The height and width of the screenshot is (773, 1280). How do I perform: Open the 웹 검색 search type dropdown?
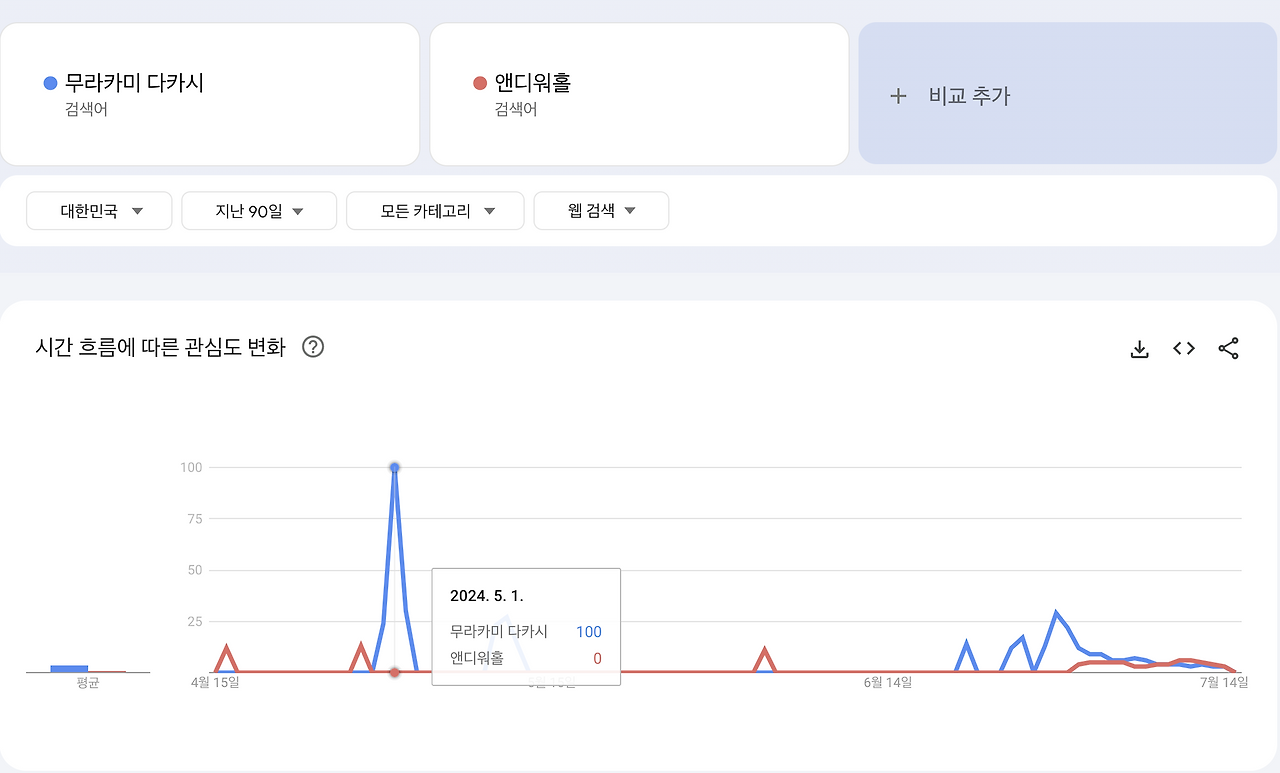600,211
